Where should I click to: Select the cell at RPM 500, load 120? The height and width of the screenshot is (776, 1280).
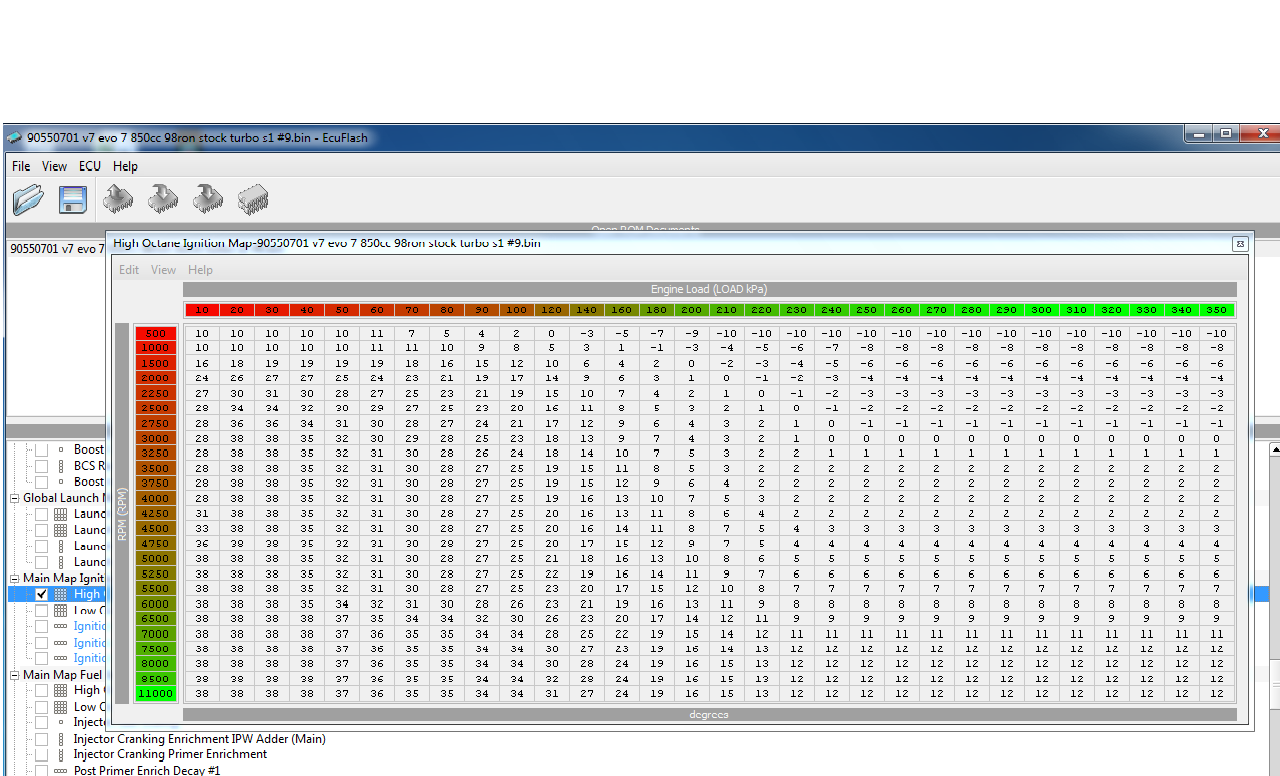point(551,333)
